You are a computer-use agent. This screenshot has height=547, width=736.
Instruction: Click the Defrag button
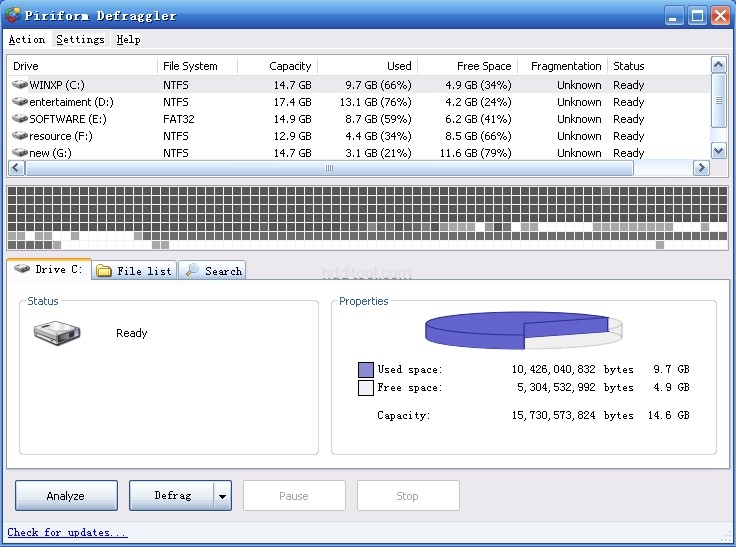[x=171, y=495]
